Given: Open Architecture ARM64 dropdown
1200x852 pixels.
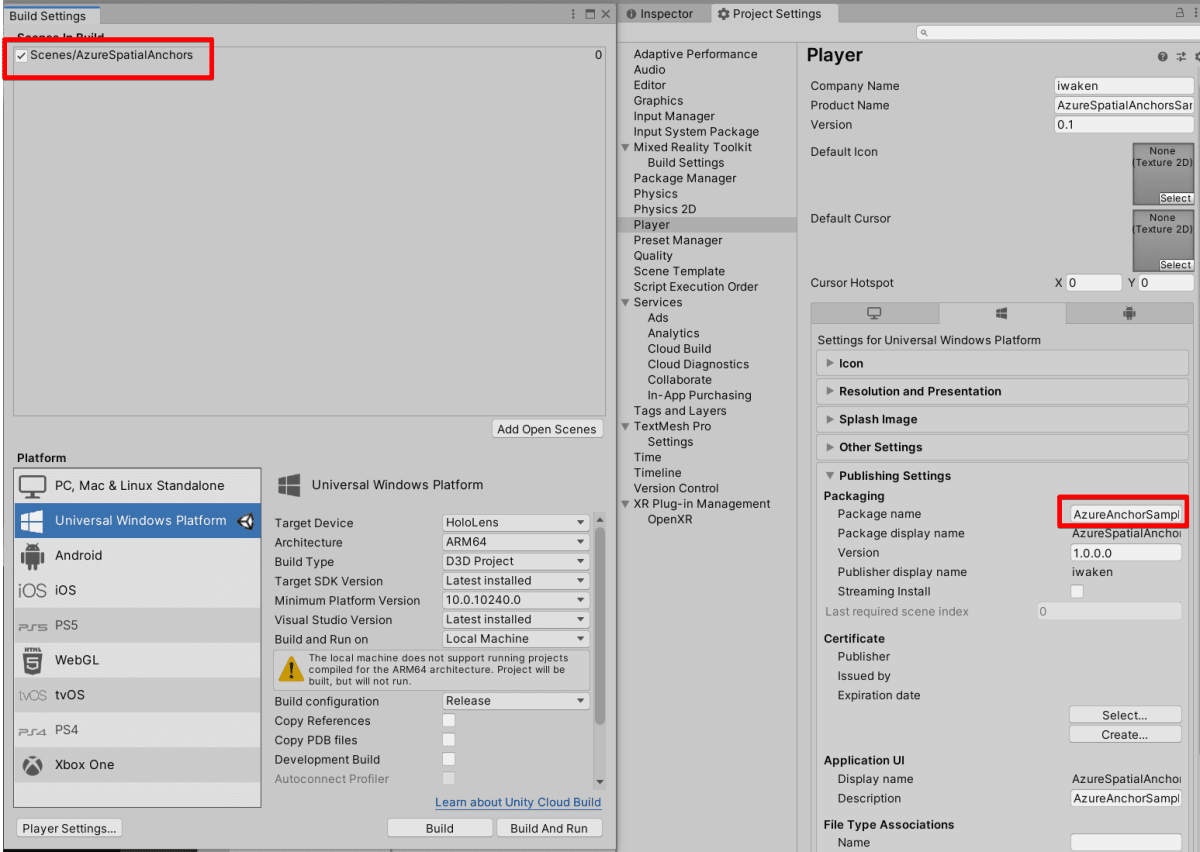Looking at the screenshot, I should [x=516, y=542].
